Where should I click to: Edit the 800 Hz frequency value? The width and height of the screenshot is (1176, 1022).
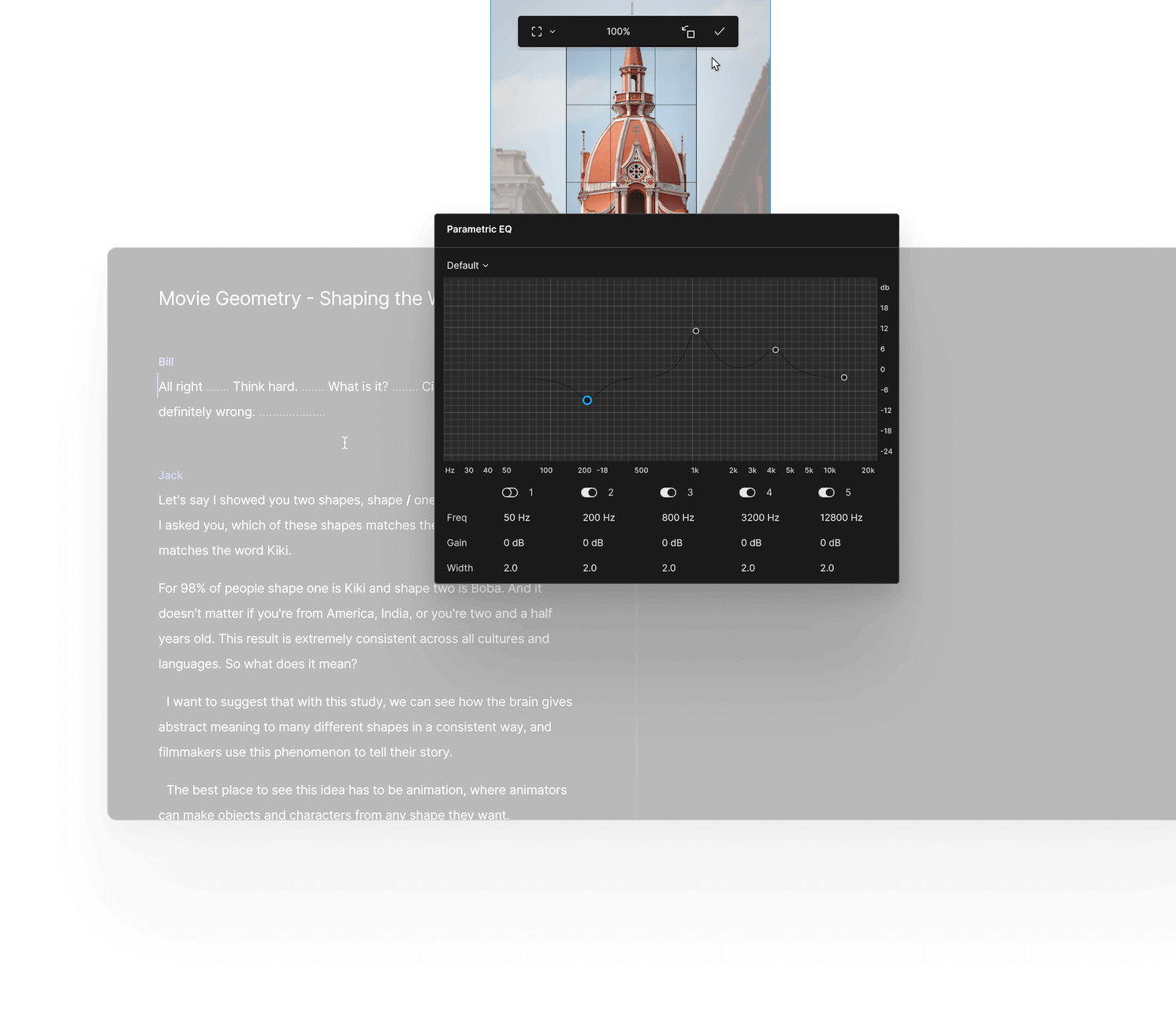point(678,518)
